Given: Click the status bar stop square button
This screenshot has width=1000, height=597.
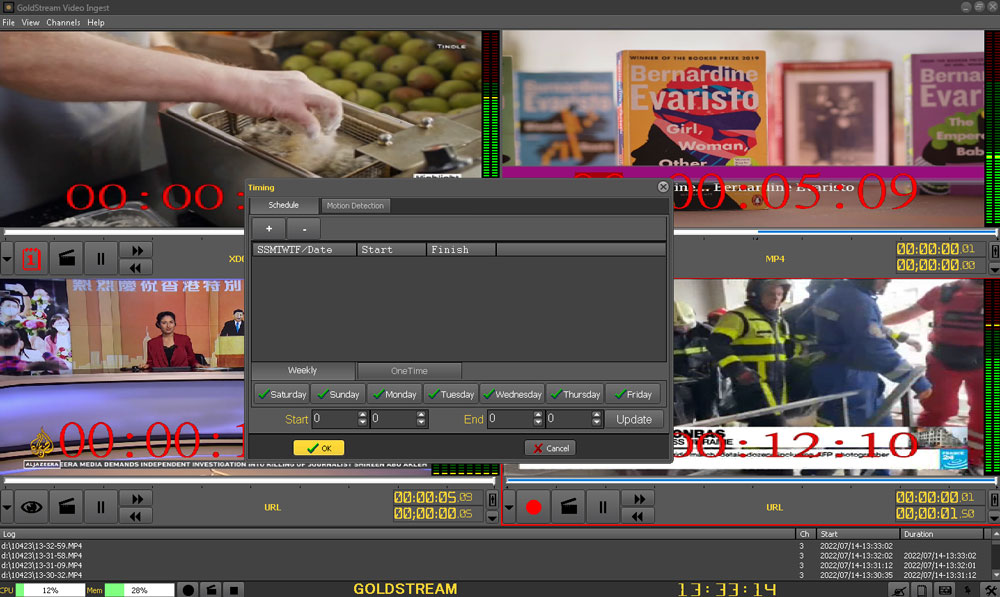Looking at the screenshot, I should pyautogui.click(x=234, y=590).
